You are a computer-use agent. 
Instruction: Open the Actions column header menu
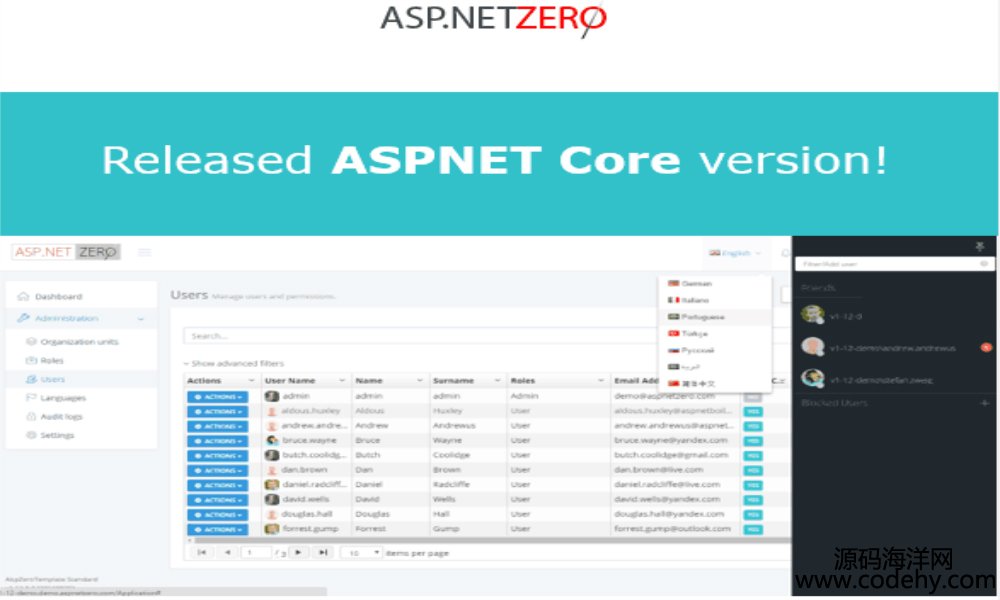(x=251, y=381)
